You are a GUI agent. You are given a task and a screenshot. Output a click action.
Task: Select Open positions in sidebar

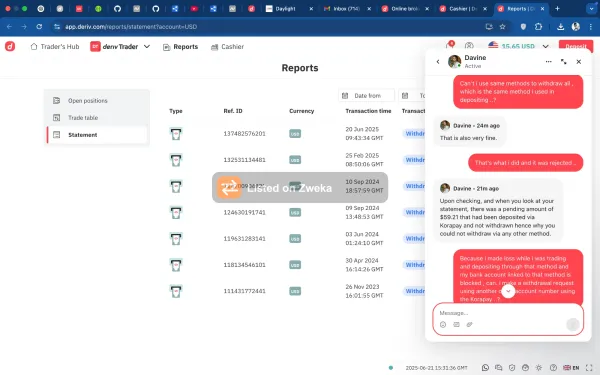click(x=97, y=101)
